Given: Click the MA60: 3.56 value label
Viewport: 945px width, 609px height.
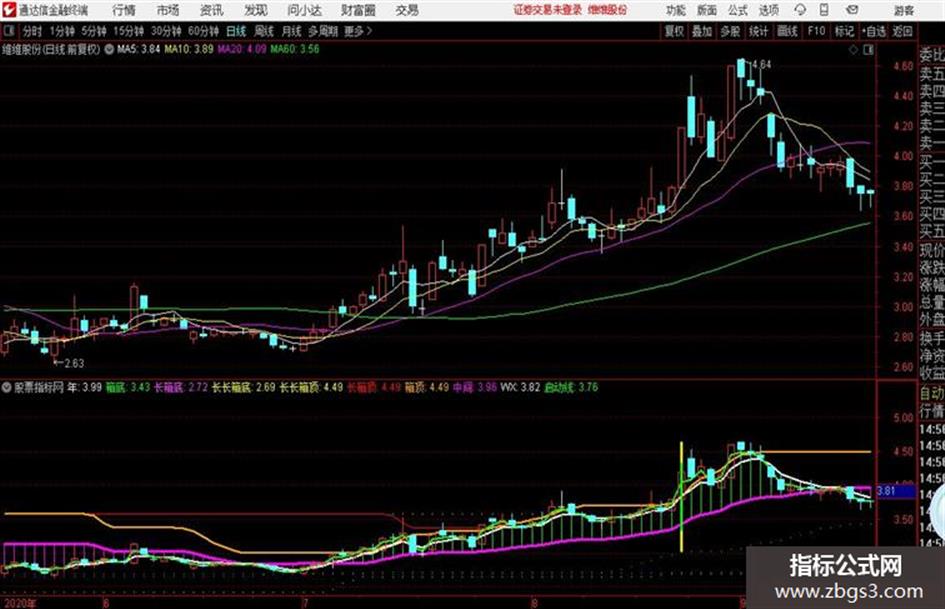Looking at the screenshot, I should 295,49.
